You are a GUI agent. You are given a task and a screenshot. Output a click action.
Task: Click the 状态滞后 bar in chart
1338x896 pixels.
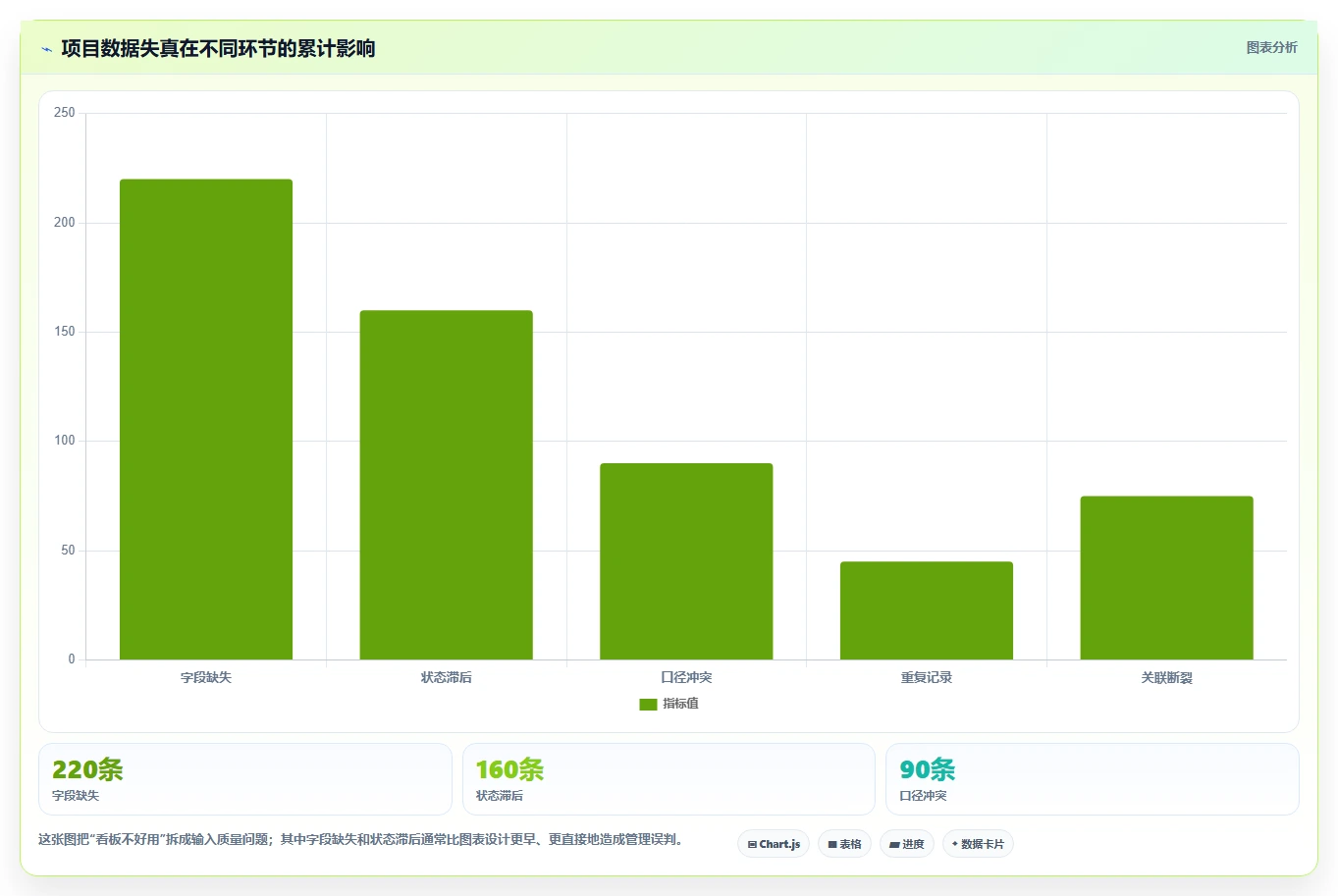pos(447,485)
